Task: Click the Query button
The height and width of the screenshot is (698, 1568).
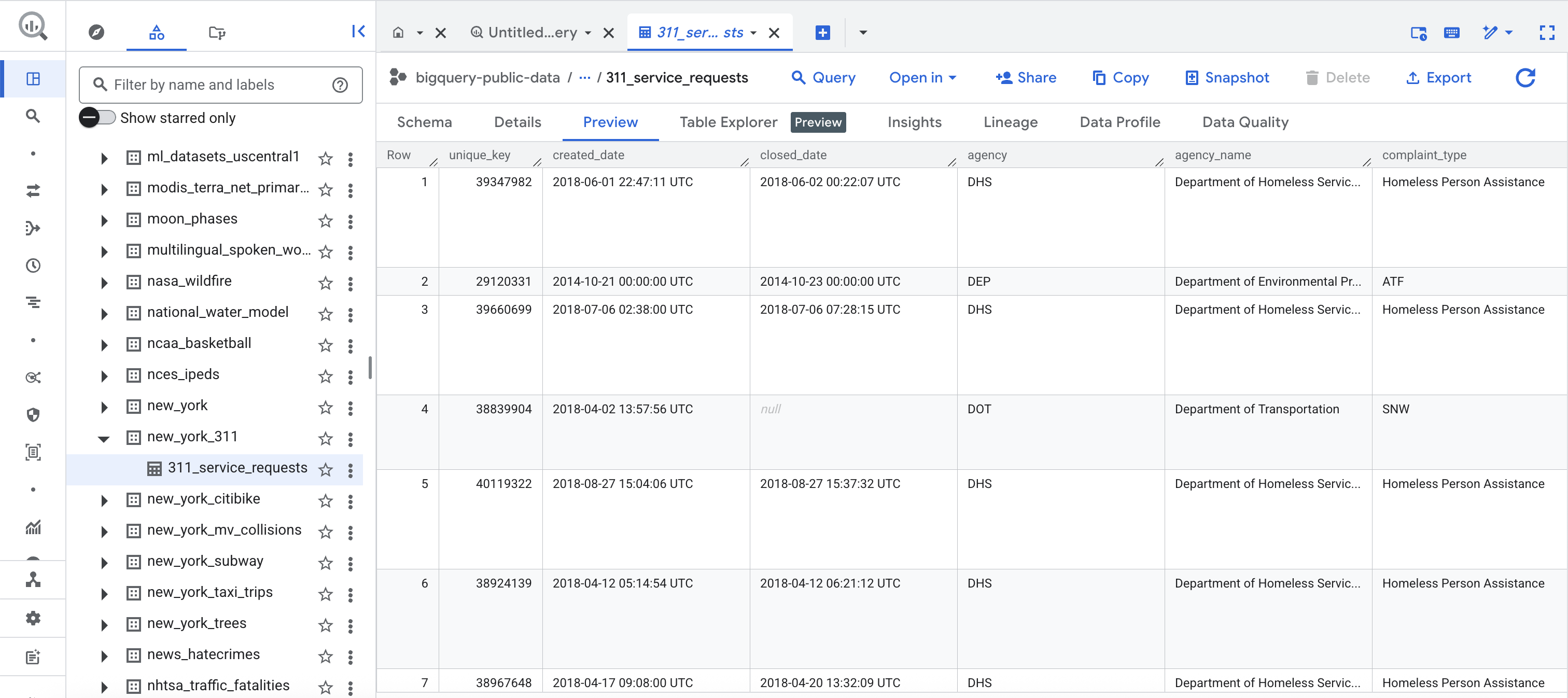Action: pos(823,78)
